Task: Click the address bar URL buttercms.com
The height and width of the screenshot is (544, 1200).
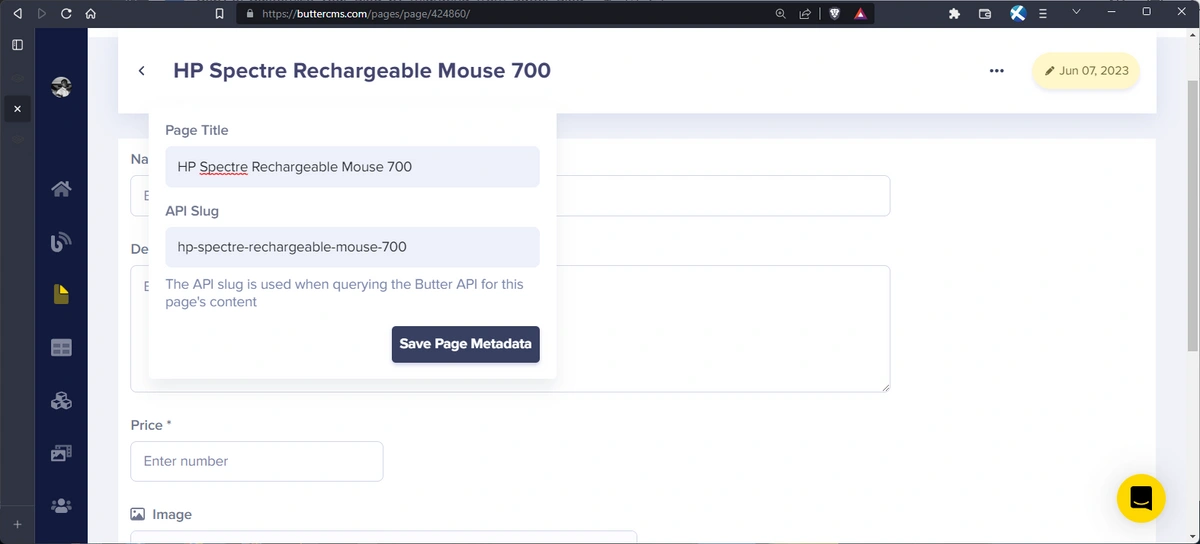Action: click(365, 14)
